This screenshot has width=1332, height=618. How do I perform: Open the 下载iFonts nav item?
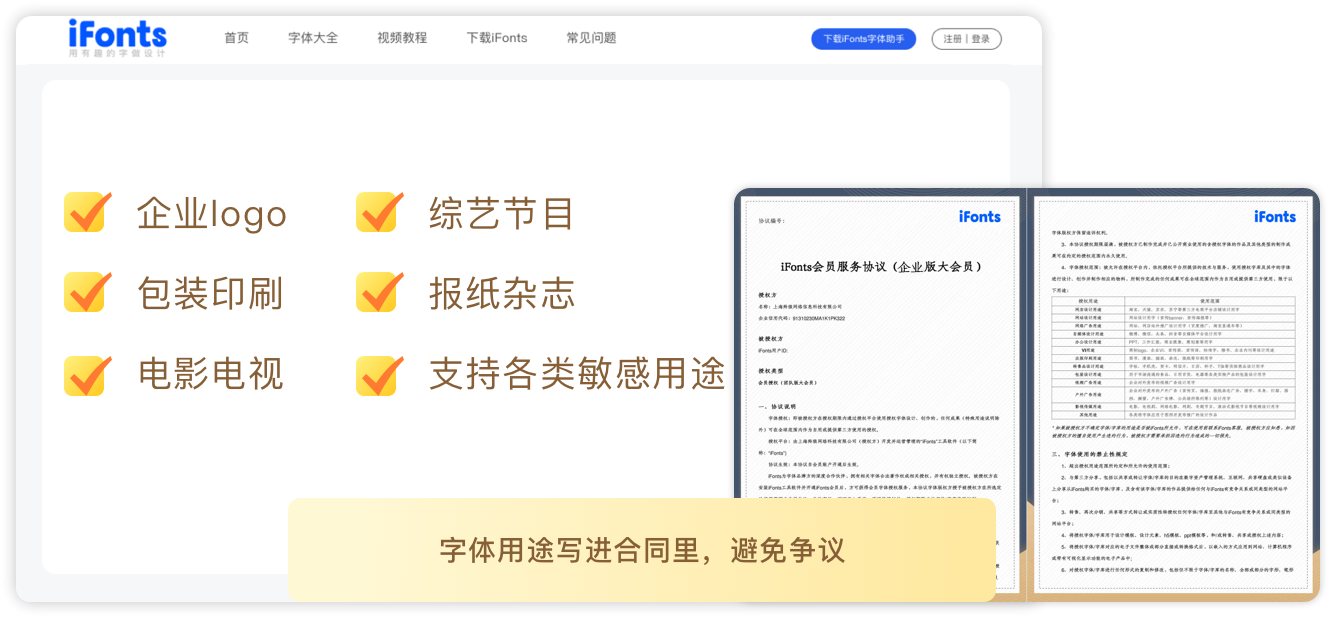[x=497, y=38]
